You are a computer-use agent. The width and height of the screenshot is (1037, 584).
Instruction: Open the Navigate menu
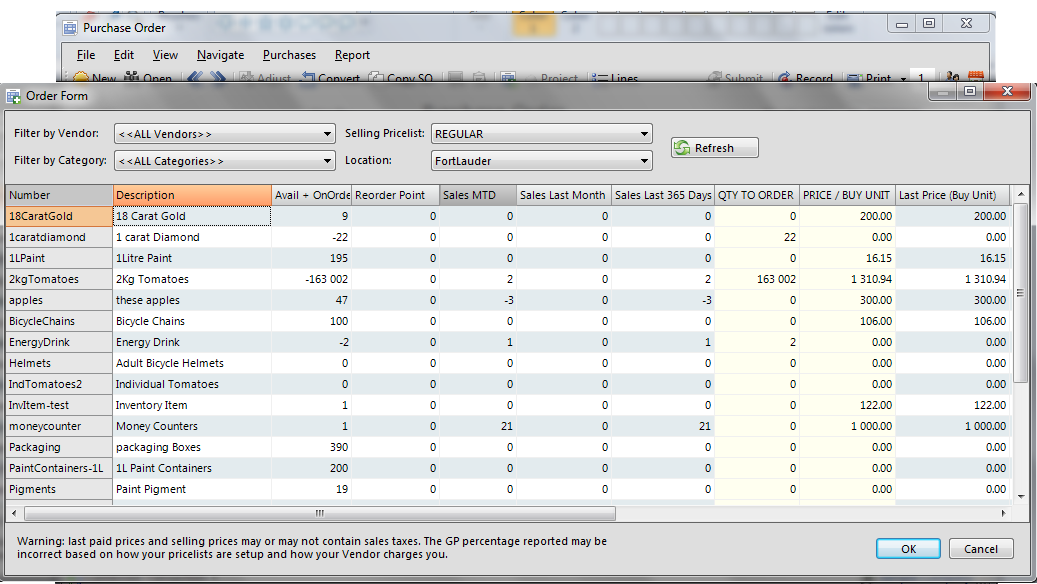click(x=220, y=55)
